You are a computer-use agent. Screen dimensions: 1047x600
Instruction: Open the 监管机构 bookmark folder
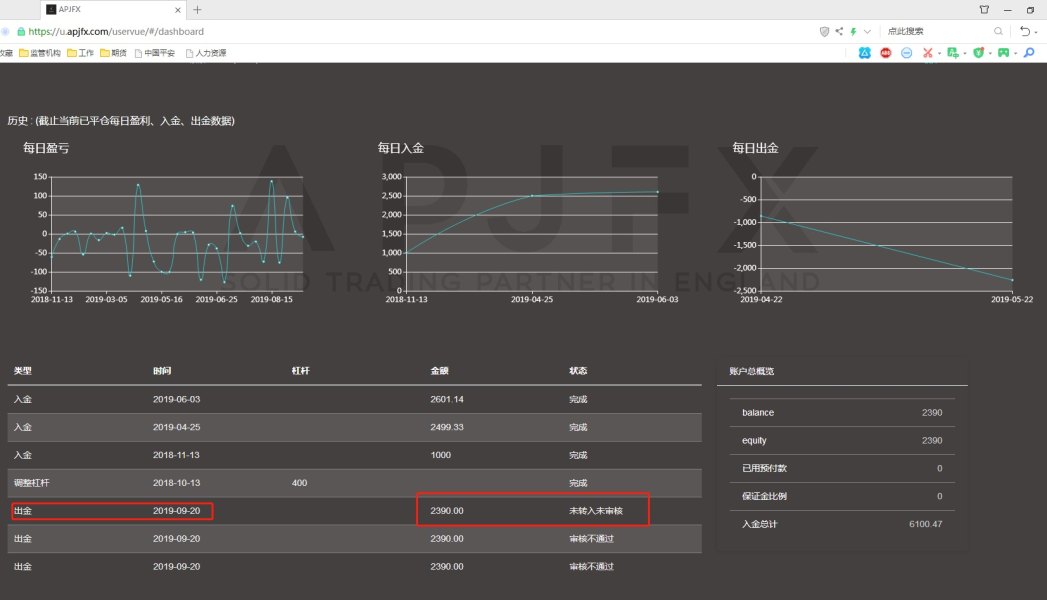[40, 53]
